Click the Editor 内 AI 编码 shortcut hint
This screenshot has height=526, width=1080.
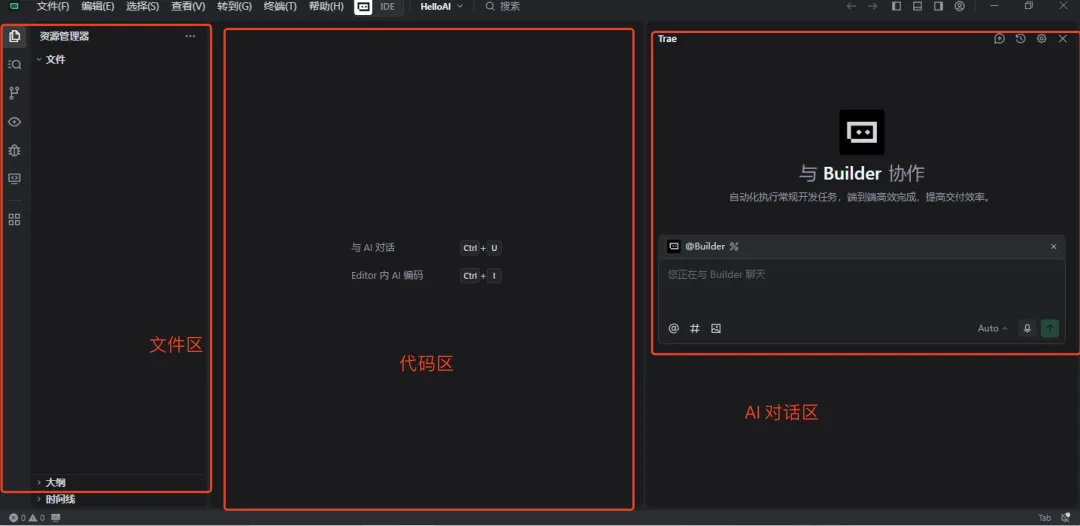pyautogui.click(x=387, y=275)
